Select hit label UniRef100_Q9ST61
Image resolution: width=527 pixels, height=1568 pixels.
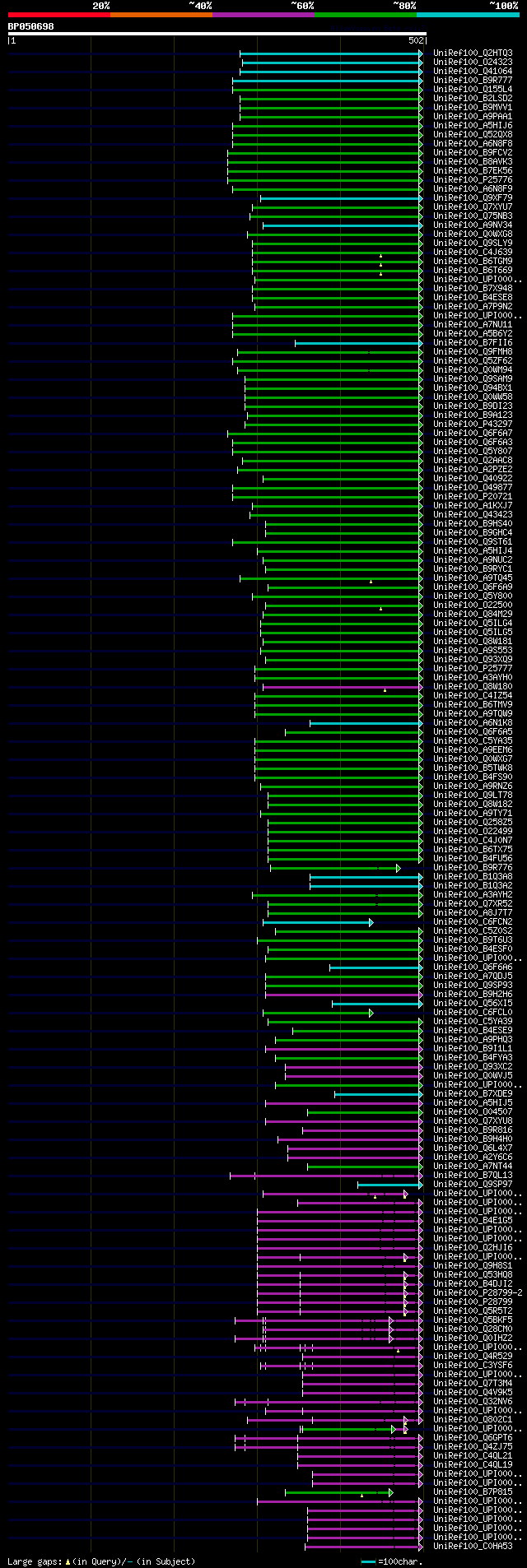[x=473, y=542]
